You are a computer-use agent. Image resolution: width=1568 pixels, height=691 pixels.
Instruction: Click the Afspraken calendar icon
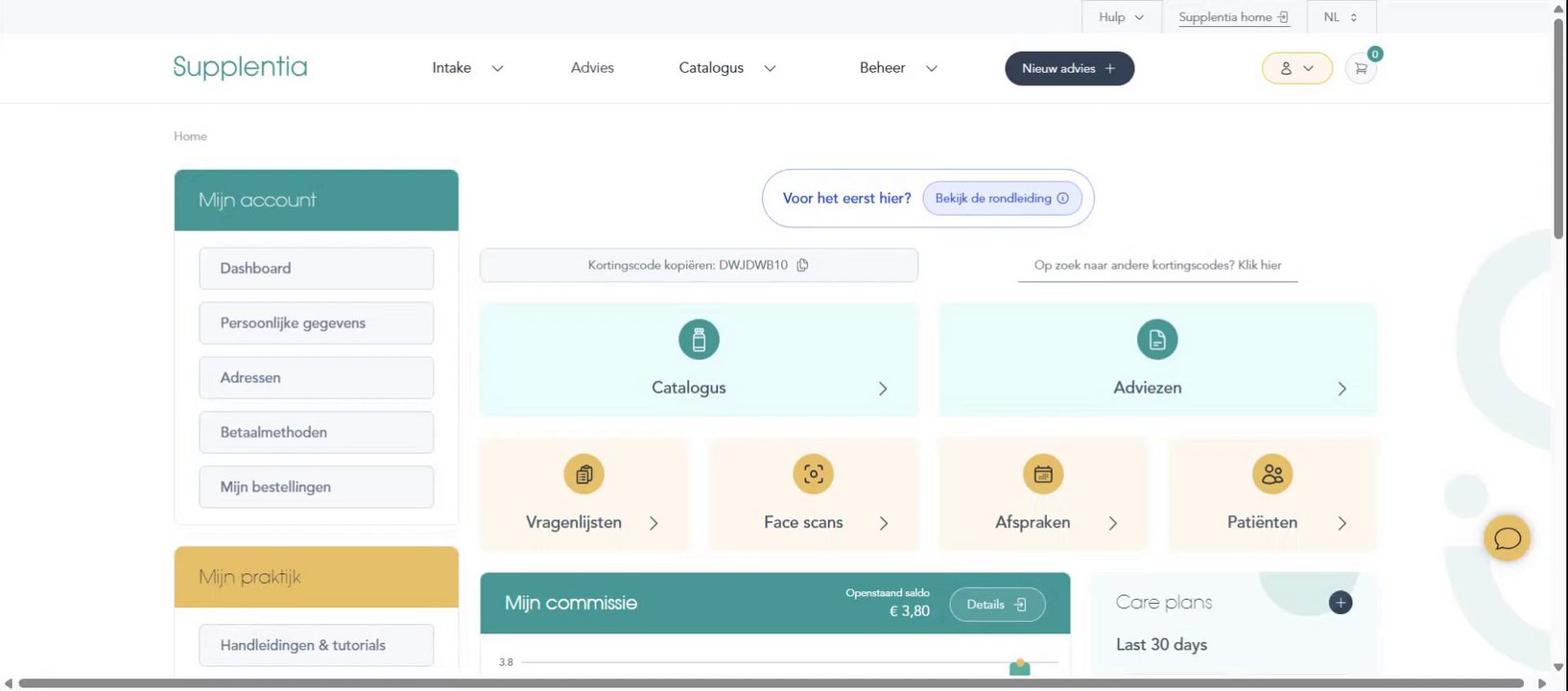[1043, 474]
